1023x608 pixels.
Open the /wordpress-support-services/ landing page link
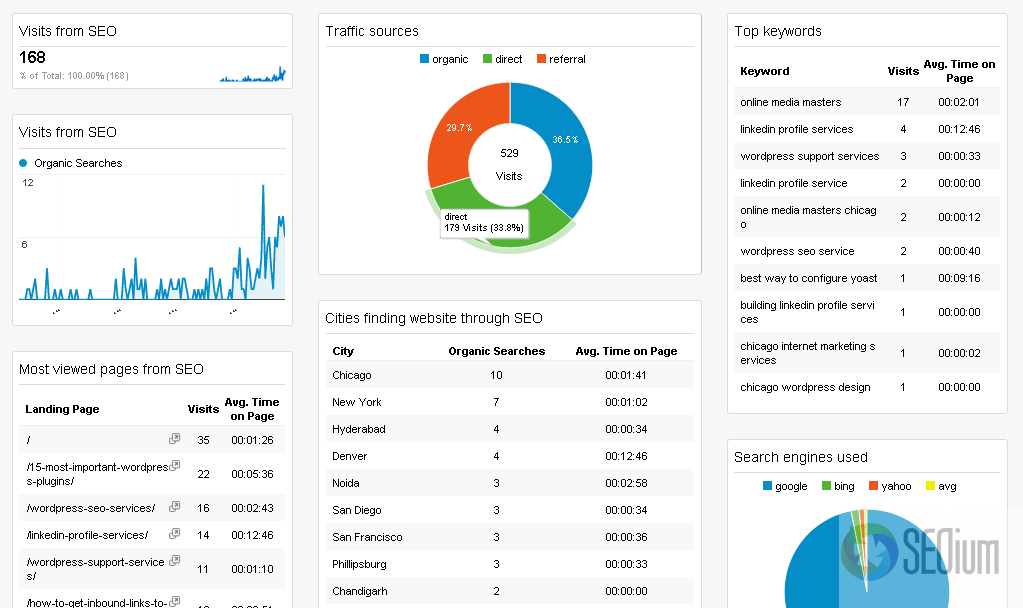coord(95,569)
